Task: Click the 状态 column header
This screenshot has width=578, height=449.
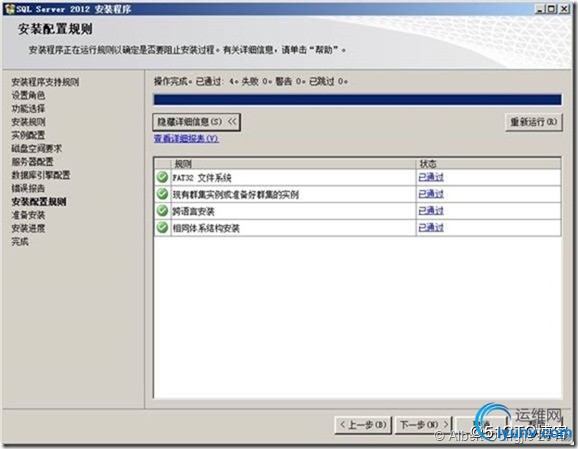Action: coord(489,164)
